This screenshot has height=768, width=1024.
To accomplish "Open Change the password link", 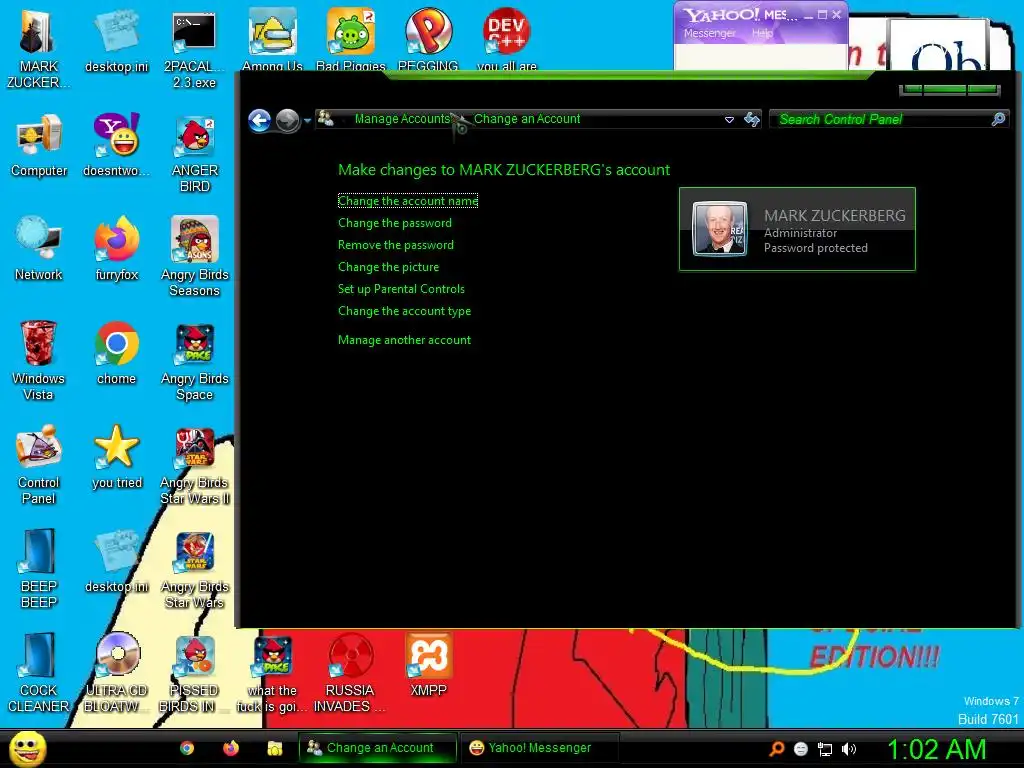I will (x=394, y=223).
